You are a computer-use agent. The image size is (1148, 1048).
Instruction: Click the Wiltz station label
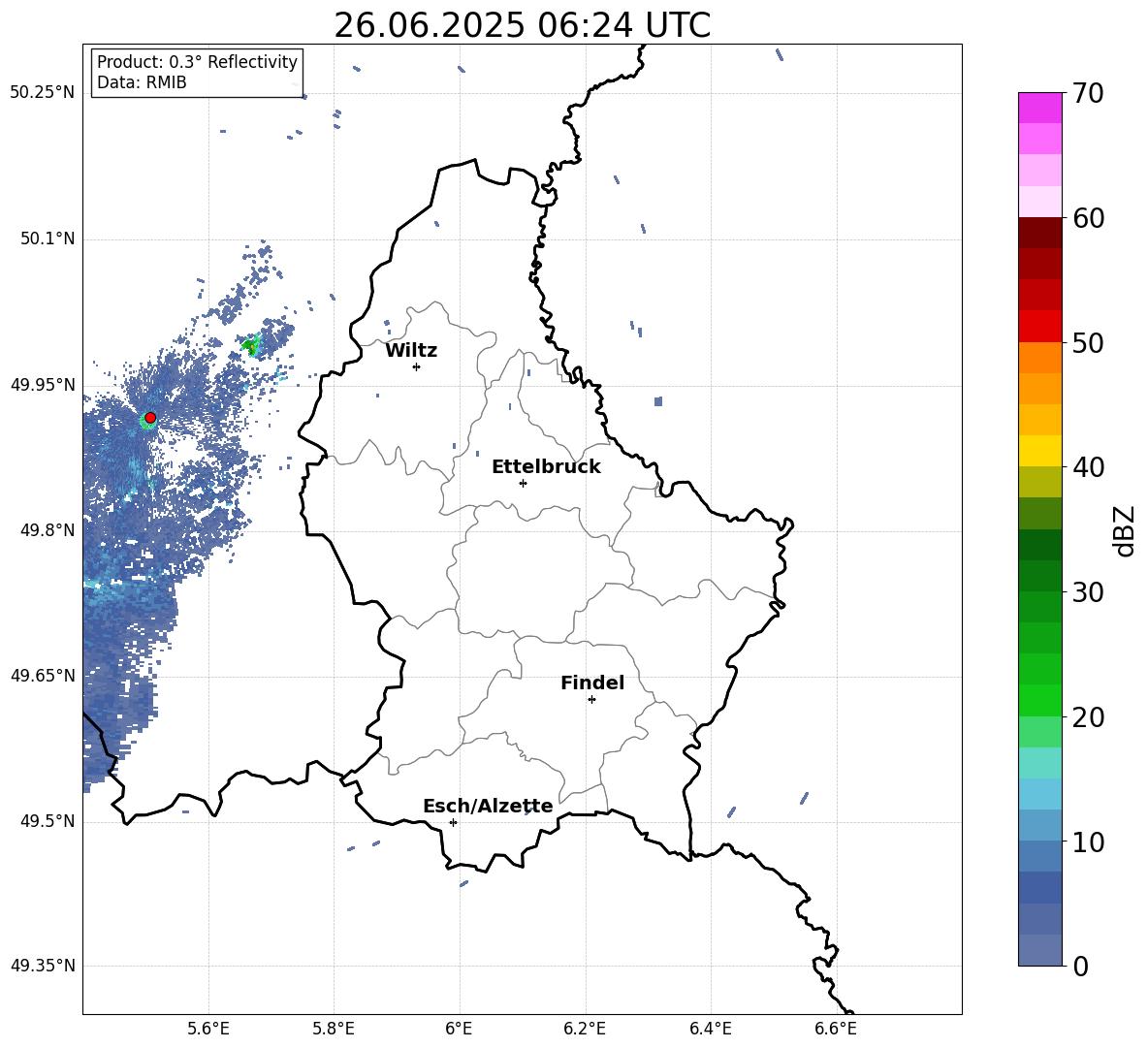tap(411, 351)
